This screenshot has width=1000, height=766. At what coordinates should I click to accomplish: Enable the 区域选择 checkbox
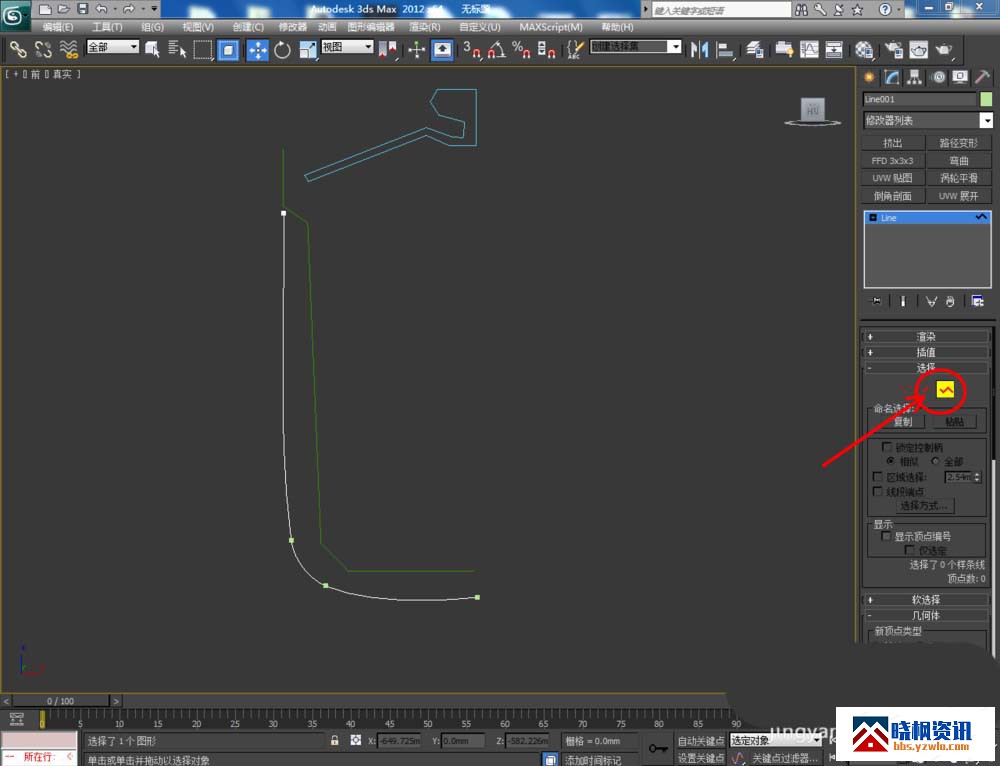click(x=879, y=476)
